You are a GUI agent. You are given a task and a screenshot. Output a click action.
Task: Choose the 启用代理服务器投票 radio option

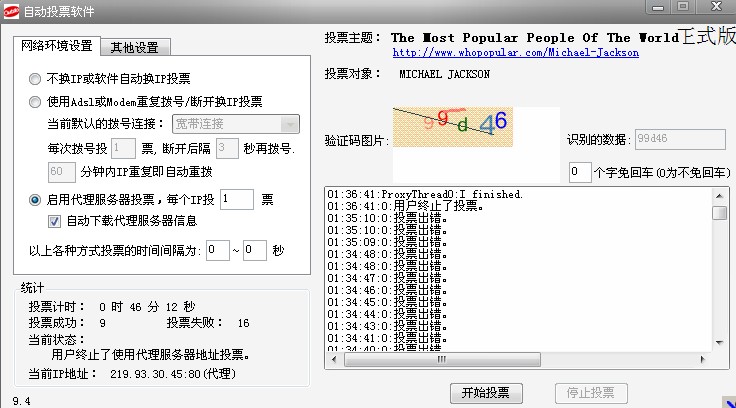pos(36,200)
